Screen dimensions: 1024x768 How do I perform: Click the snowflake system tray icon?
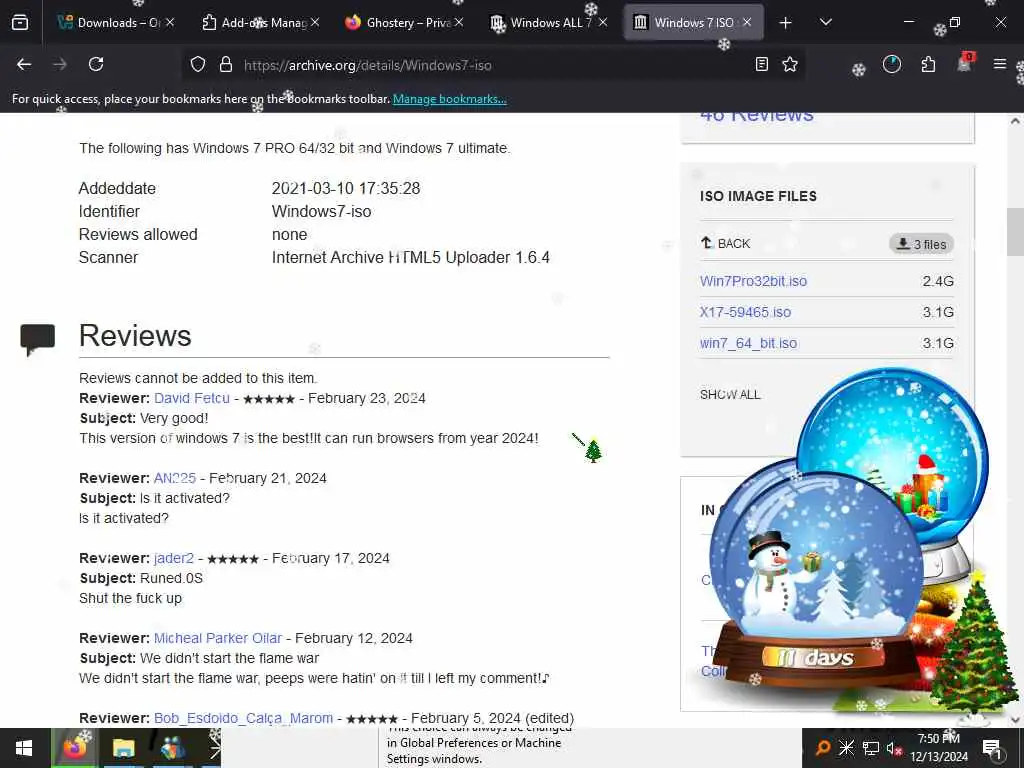point(846,748)
